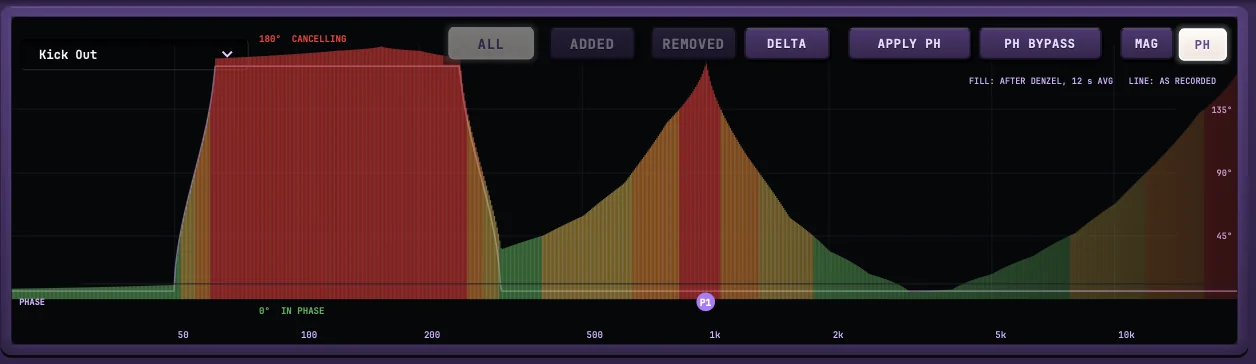The width and height of the screenshot is (1256, 364).
Task: Click the 5k frequency tick label
Action: [x=1001, y=335]
